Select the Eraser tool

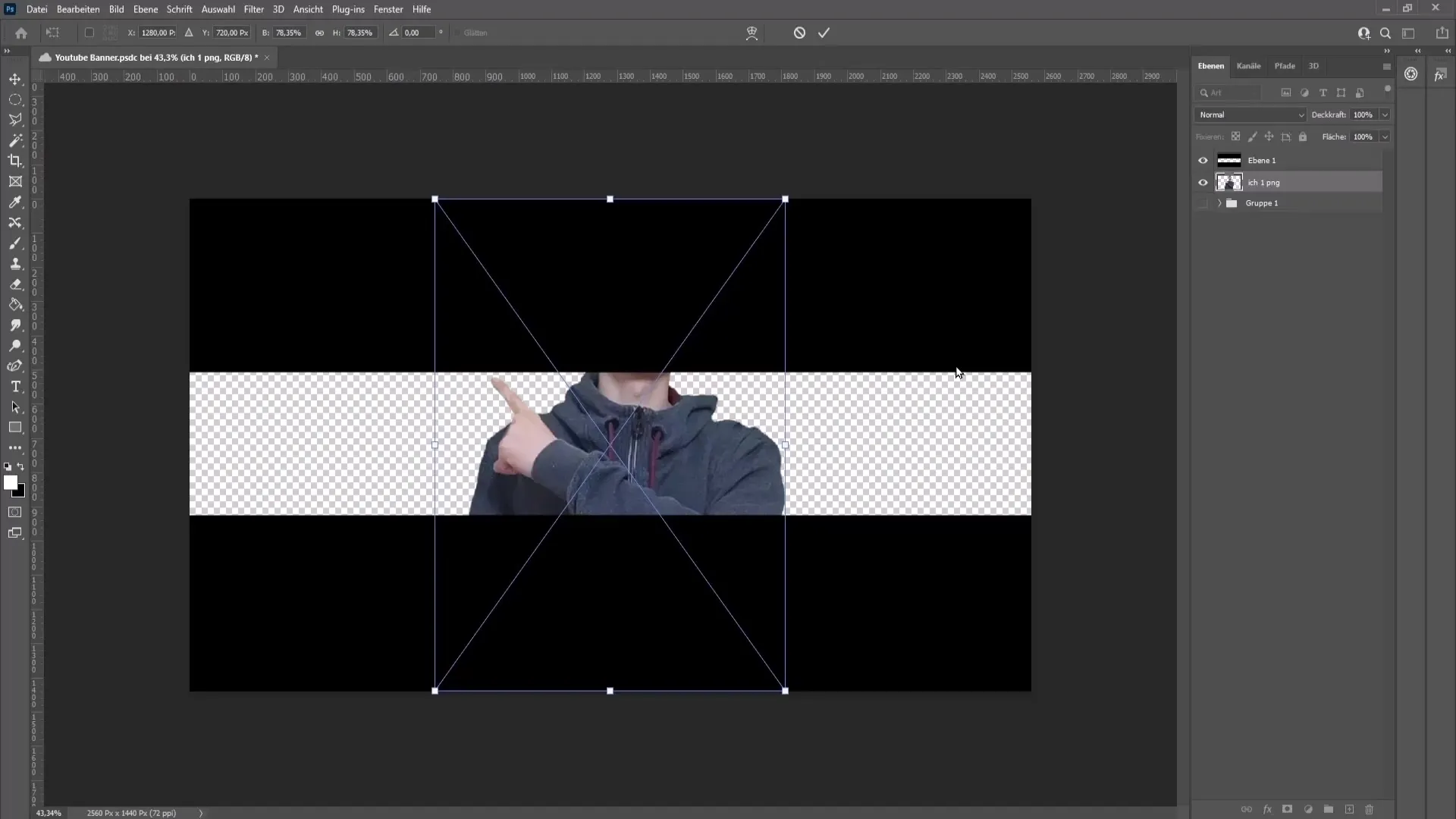click(x=15, y=284)
